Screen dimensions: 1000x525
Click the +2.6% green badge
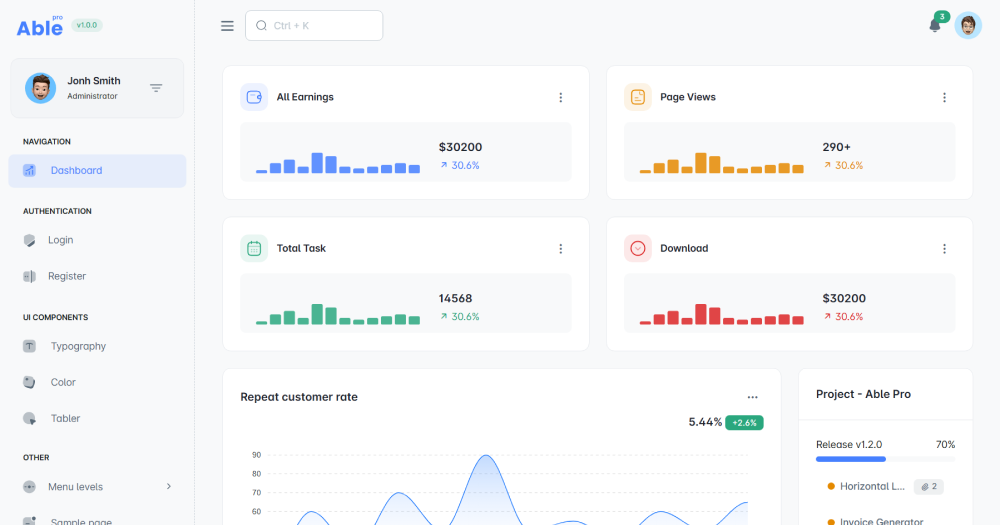click(744, 423)
